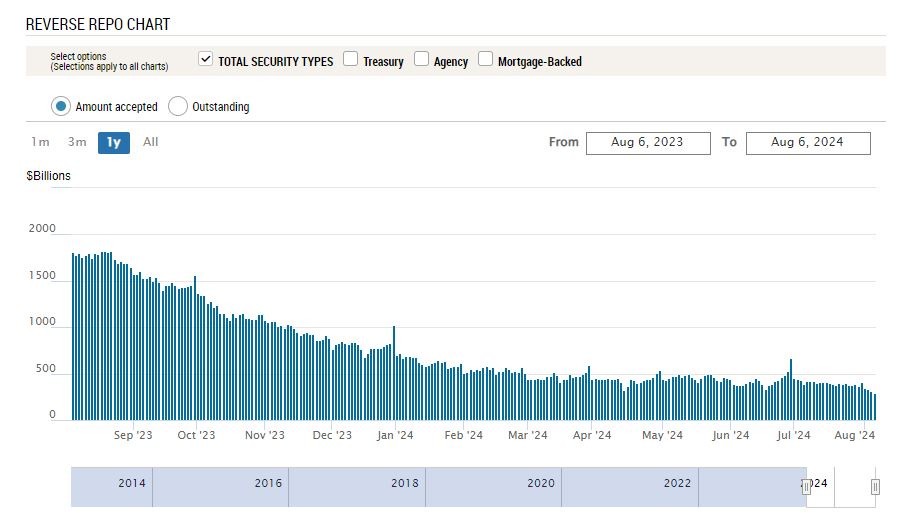Tick the Agency checkbox
This screenshot has height=529, width=917.
pos(421,60)
